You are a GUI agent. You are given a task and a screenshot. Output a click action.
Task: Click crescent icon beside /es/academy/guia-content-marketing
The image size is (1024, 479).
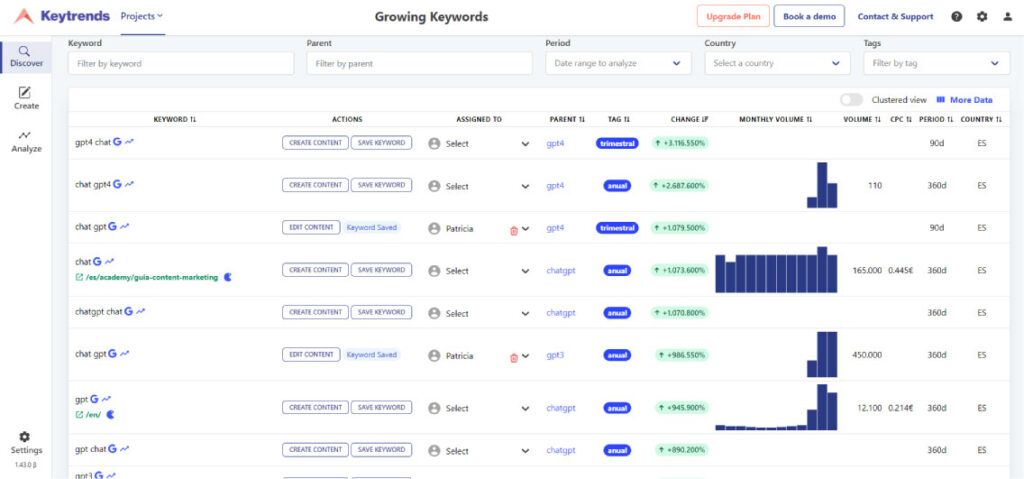pyautogui.click(x=228, y=277)
